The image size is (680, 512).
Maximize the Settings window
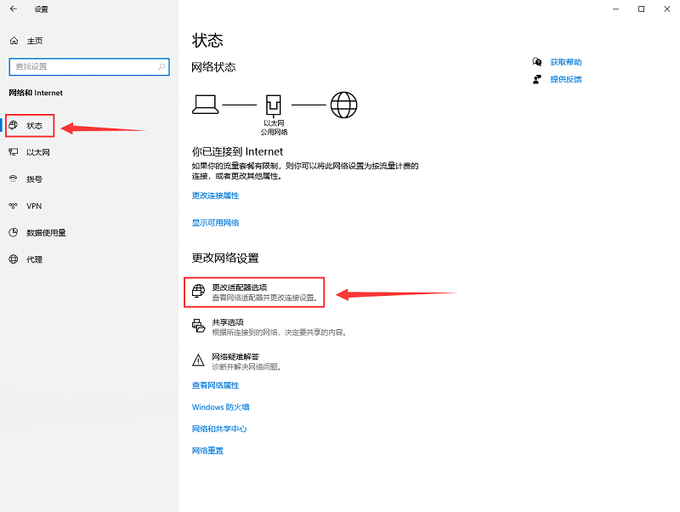point(641,9)
